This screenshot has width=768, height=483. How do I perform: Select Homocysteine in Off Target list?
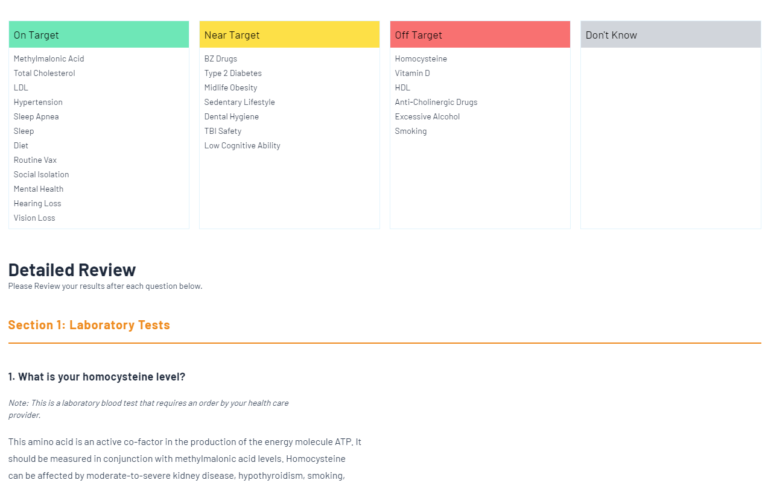tap(421, 59)
